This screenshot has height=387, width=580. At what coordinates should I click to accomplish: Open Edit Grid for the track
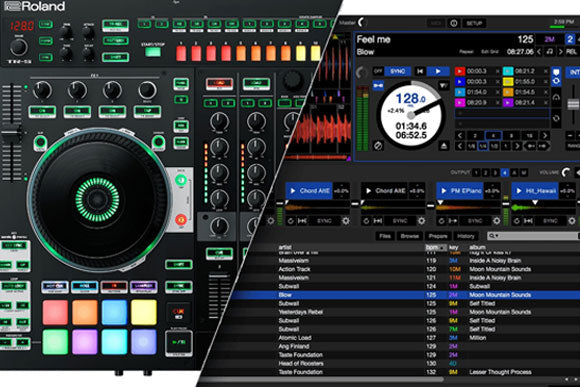tap(490, 52)
